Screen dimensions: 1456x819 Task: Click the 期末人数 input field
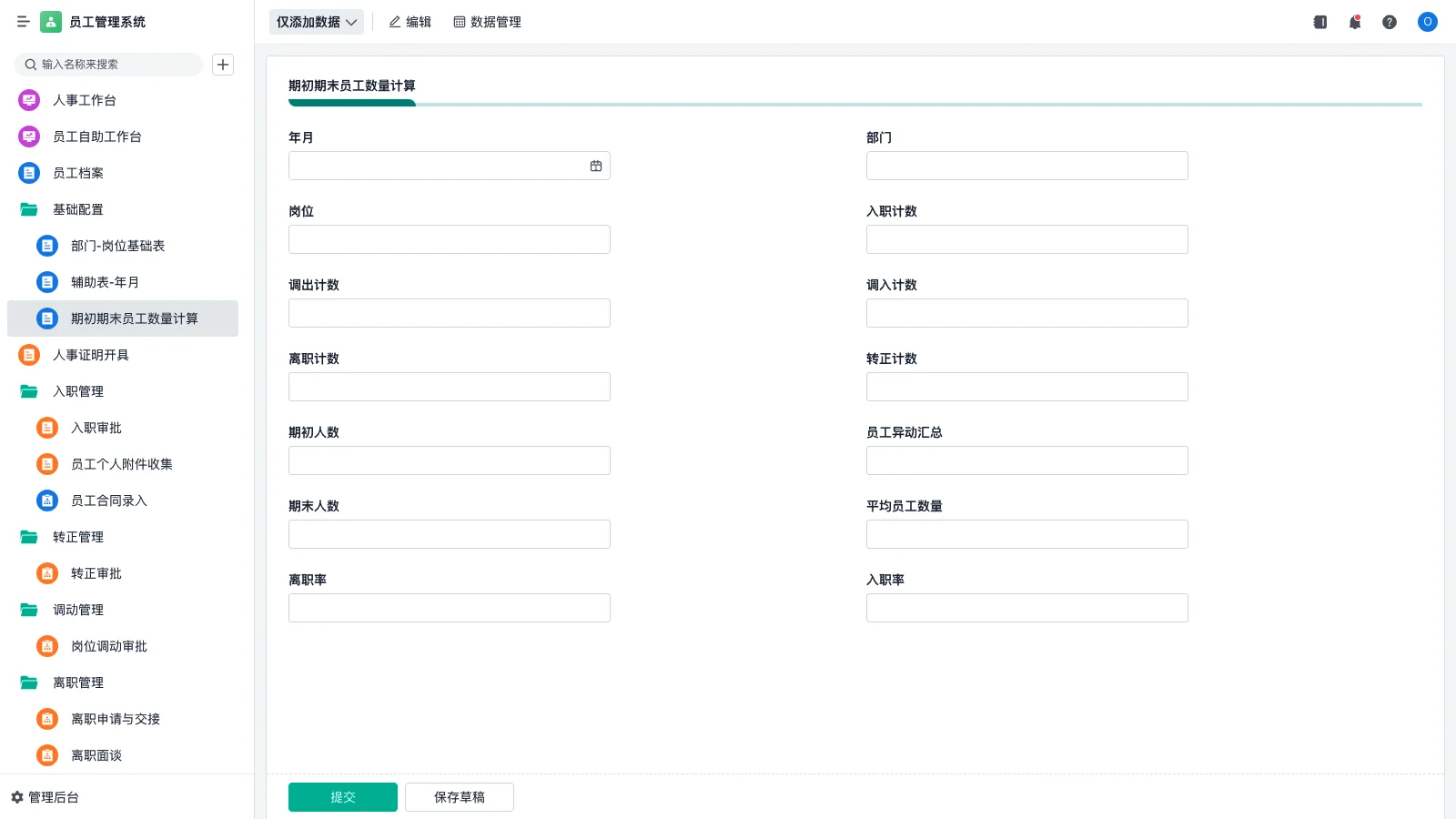[x=450, y=534]
